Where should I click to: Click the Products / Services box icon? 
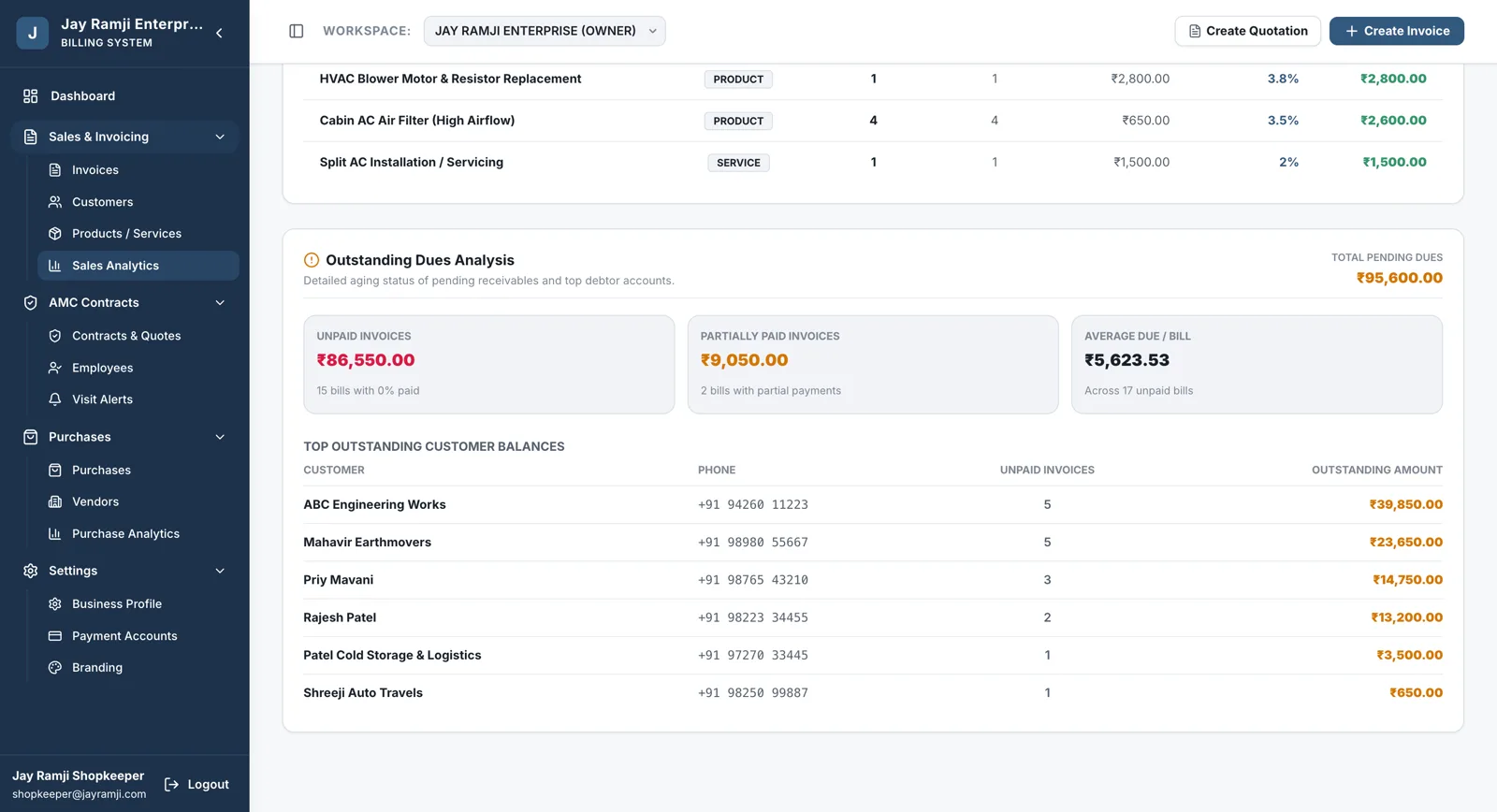click(55, 234)
